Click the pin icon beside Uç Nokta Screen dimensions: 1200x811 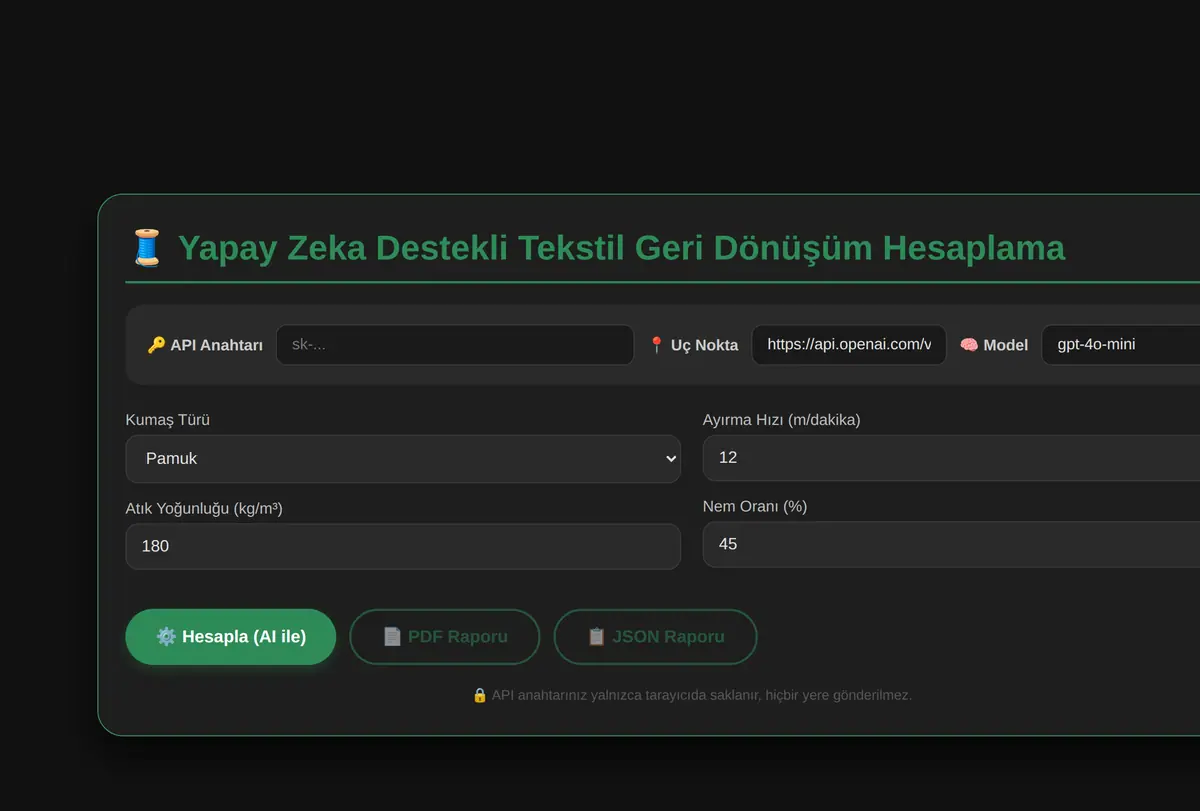pyautogui.click(x=656, y=345)
